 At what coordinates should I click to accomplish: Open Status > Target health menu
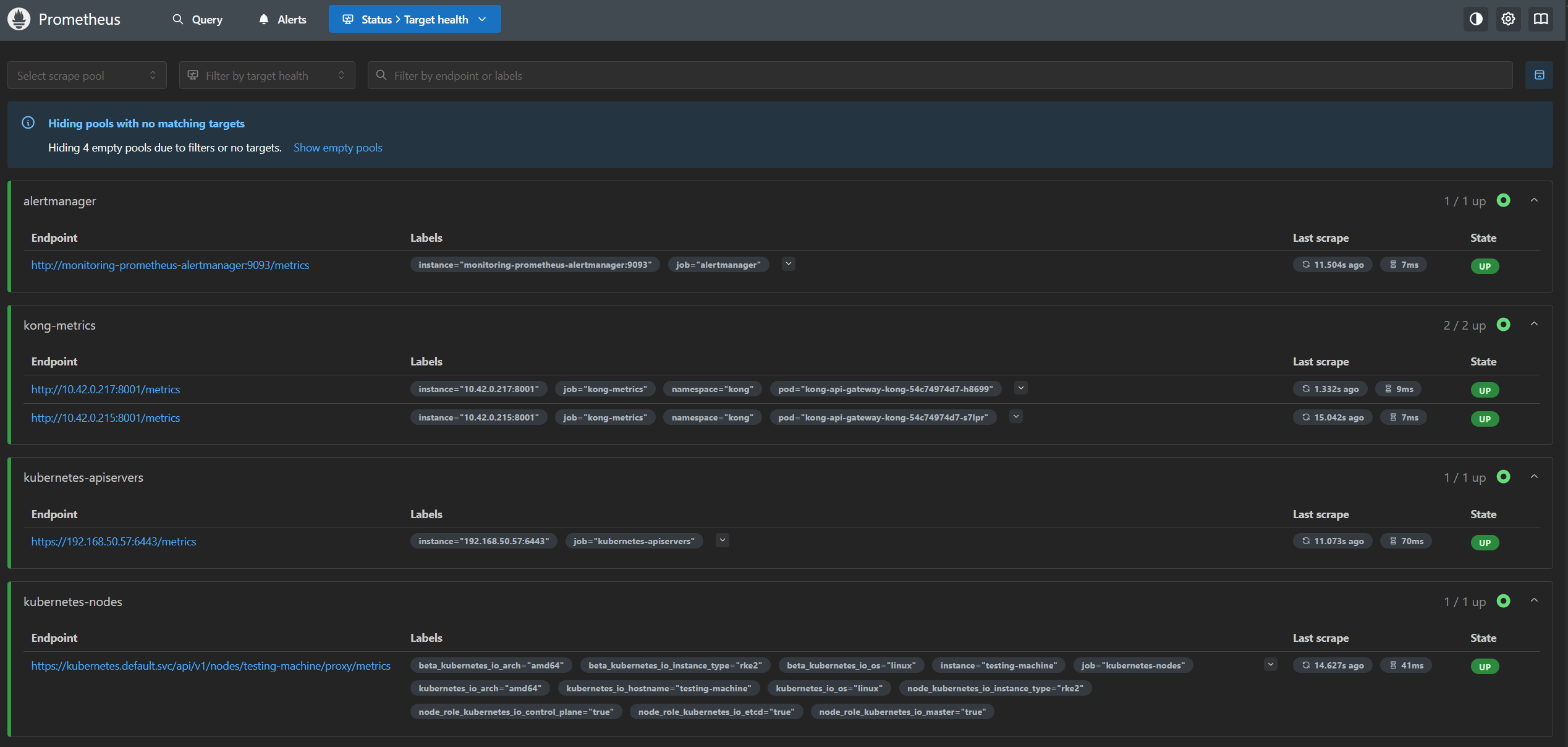click(415, 19)
